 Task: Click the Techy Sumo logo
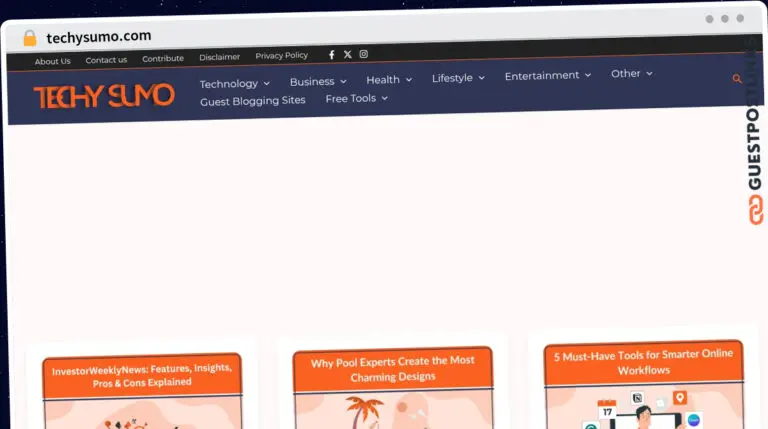pyautogui.click(x=104, y=96)
